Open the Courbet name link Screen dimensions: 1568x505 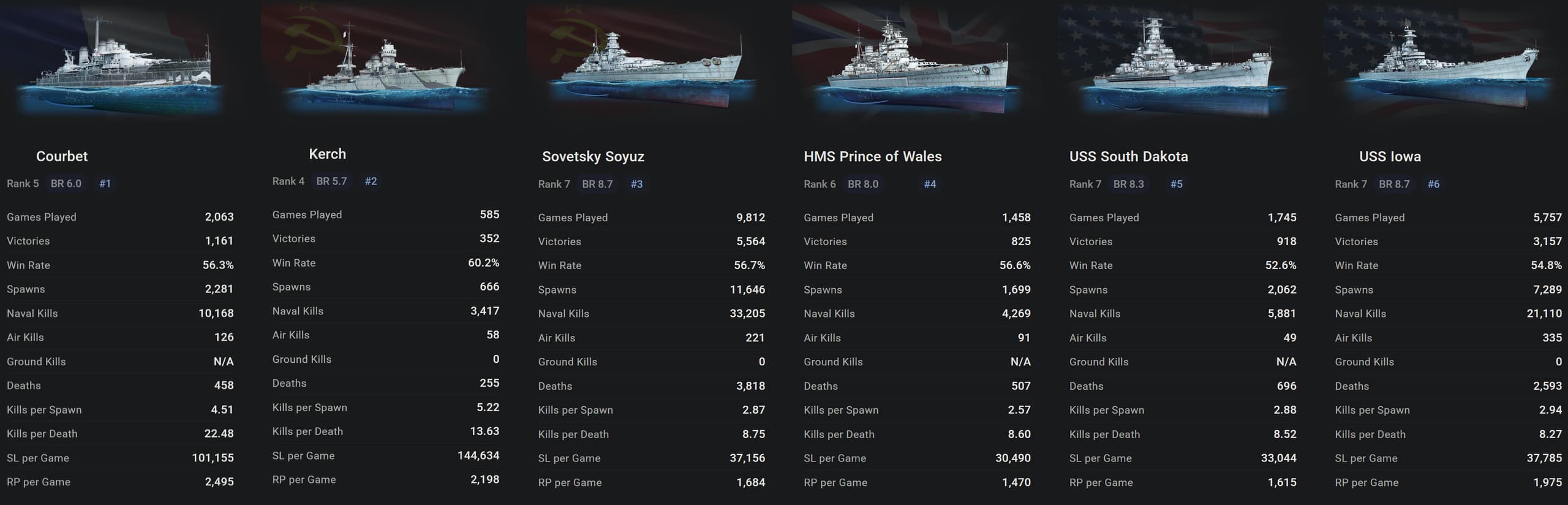tap(62, 156)
